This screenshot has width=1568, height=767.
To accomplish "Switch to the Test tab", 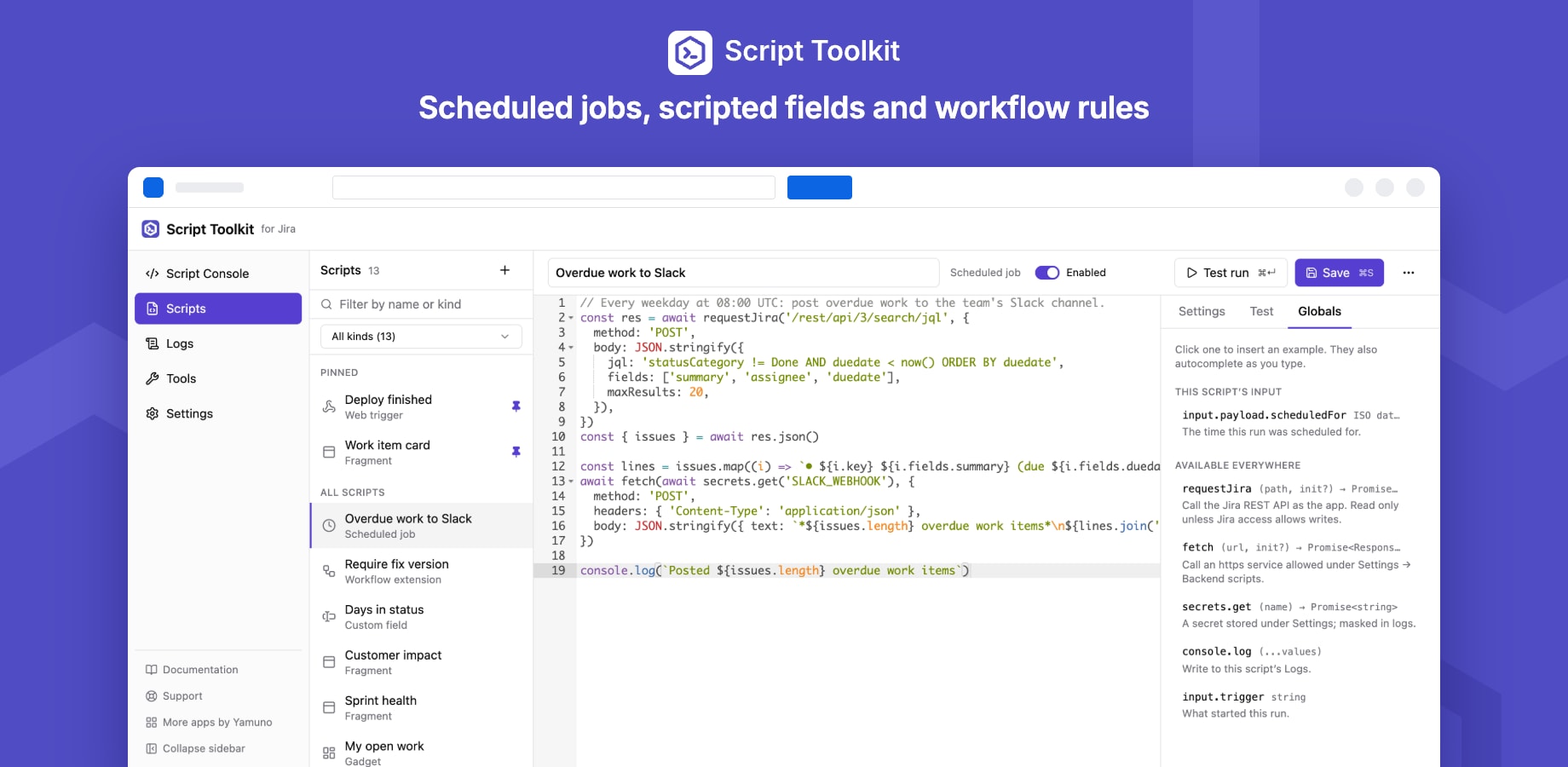I will (1261, 312).
